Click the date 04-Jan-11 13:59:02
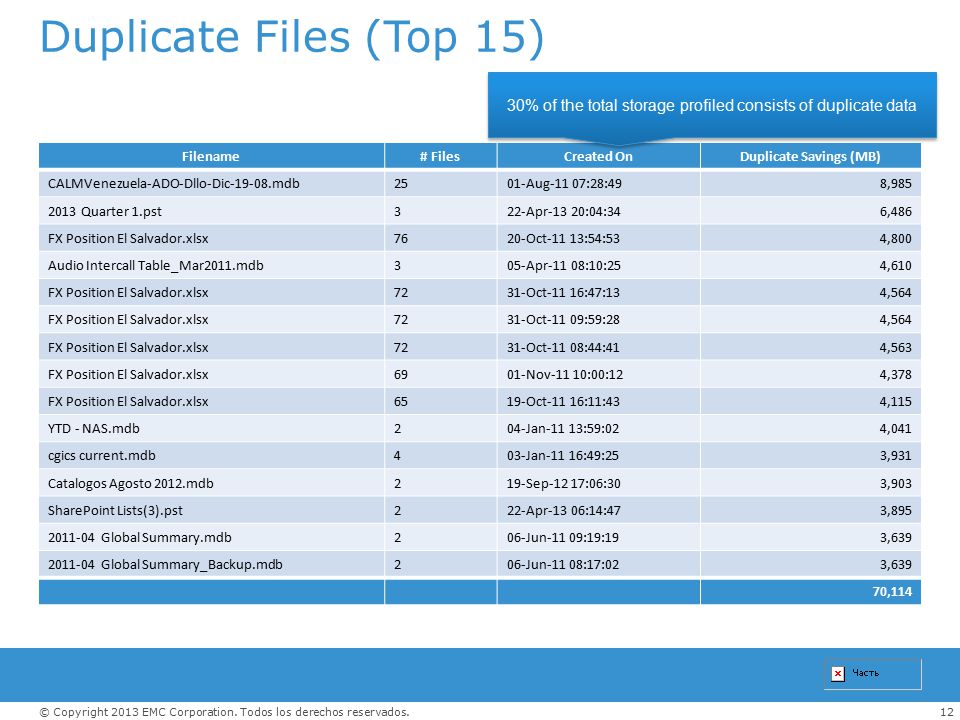 (563, 429)
